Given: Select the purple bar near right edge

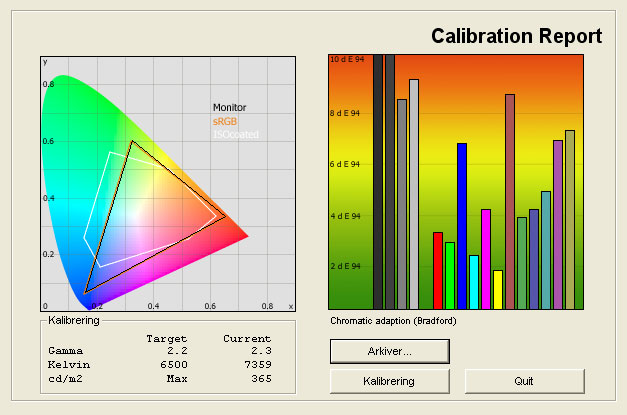Looking at the screenshot, I should click(x=558, y=224).
